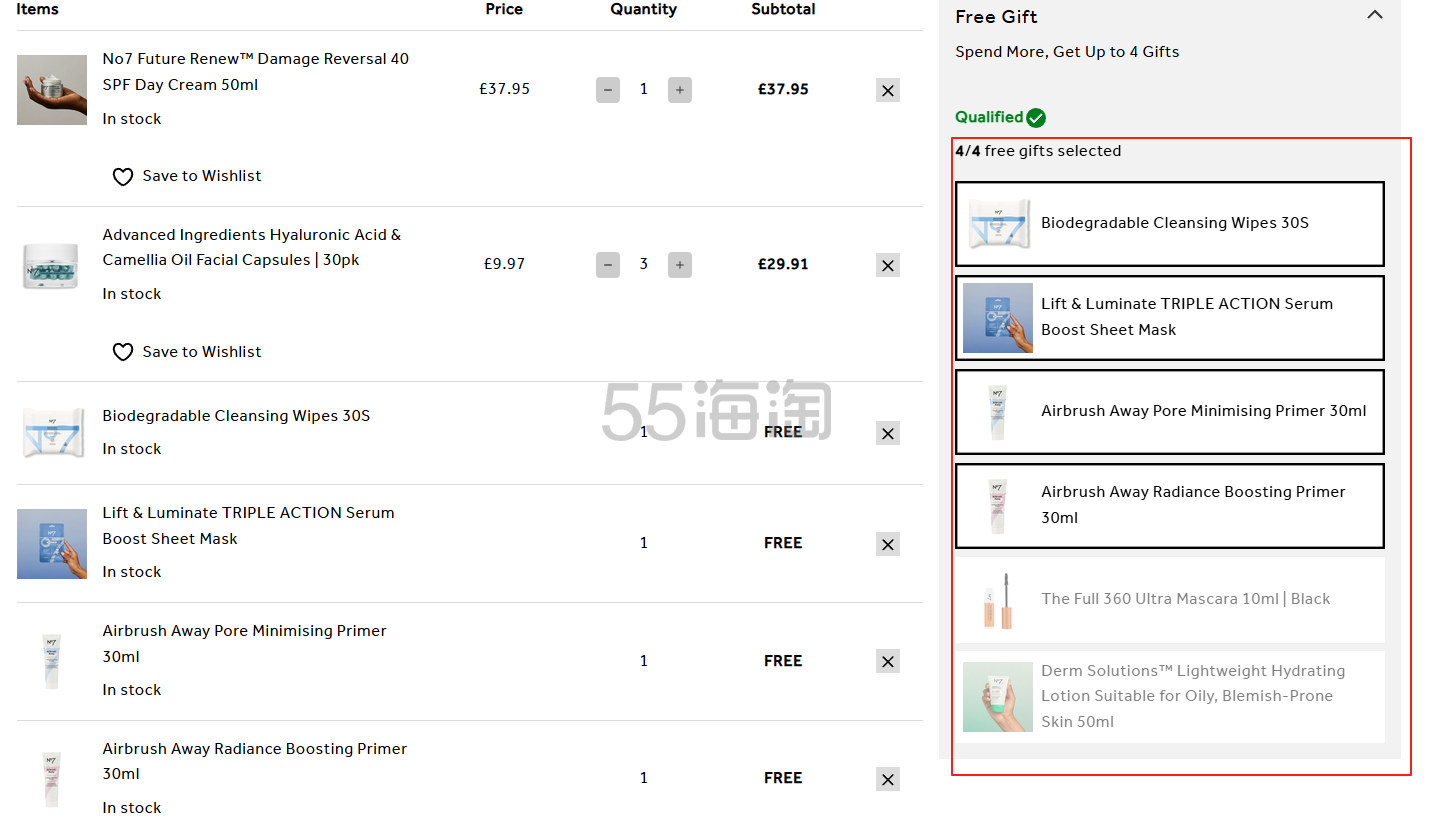Decrease quantity of Future Renew Day Cream

tap(608, 90)
